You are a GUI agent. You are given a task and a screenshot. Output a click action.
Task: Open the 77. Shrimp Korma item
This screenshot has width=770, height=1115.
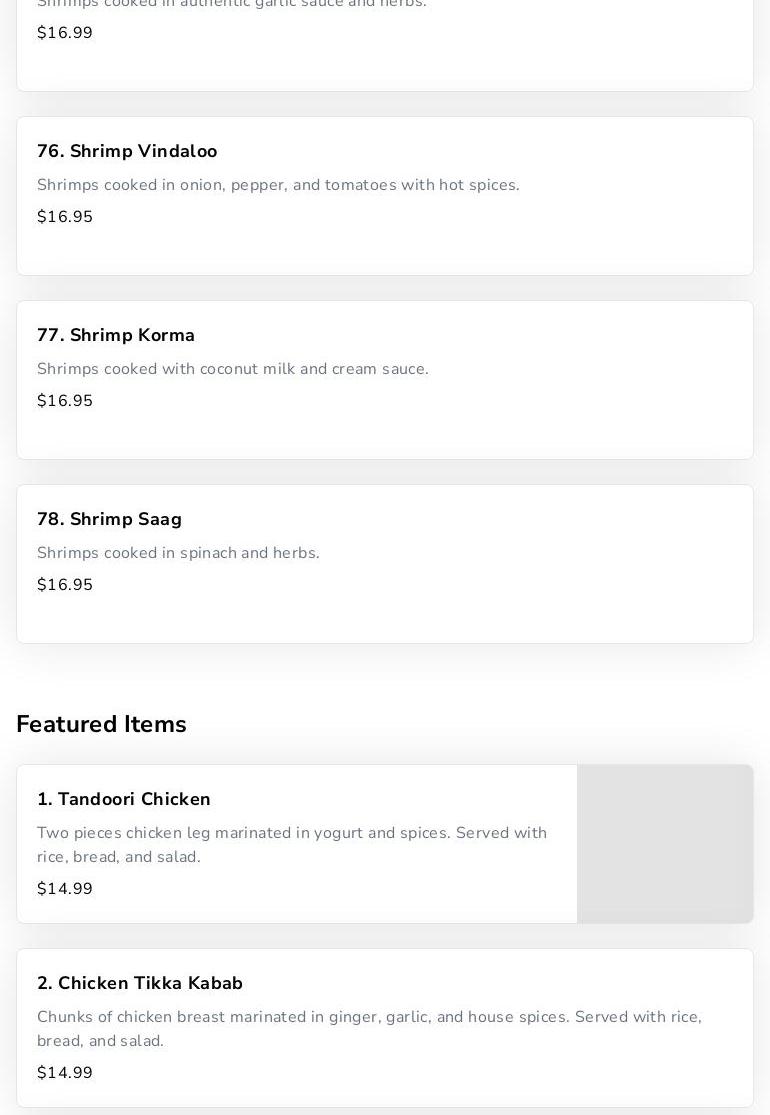click(x=116, y=335)
